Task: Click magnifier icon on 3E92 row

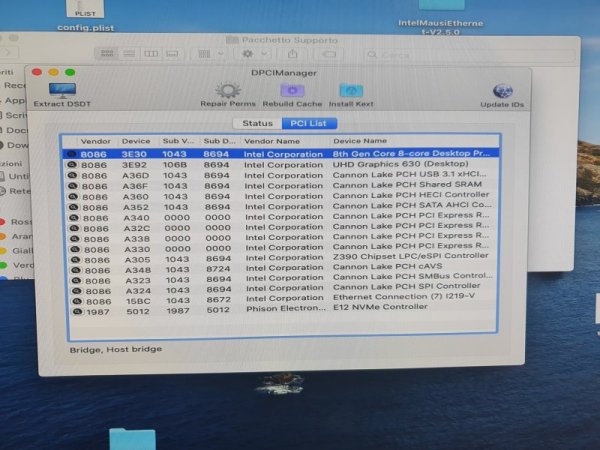Action: (x=72, y=165)
